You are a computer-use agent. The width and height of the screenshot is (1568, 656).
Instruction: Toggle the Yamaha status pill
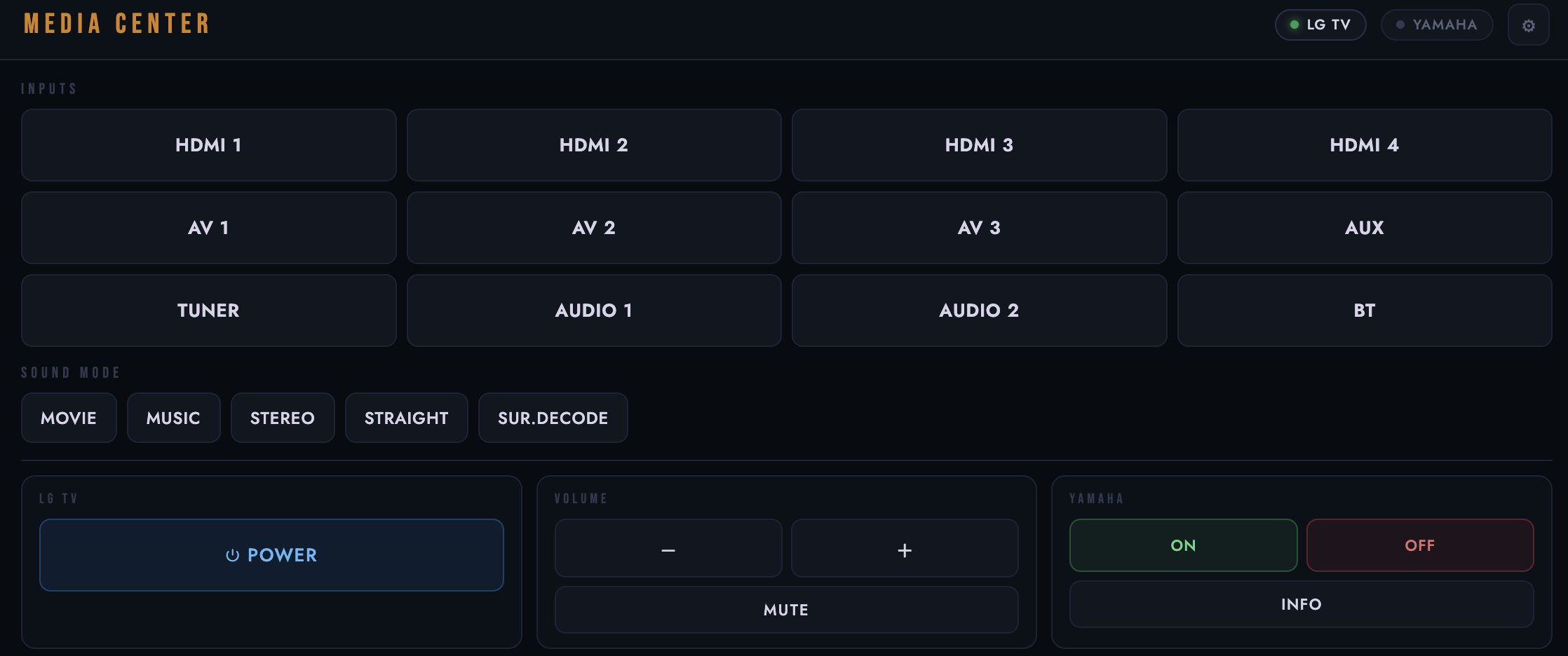1436,25
